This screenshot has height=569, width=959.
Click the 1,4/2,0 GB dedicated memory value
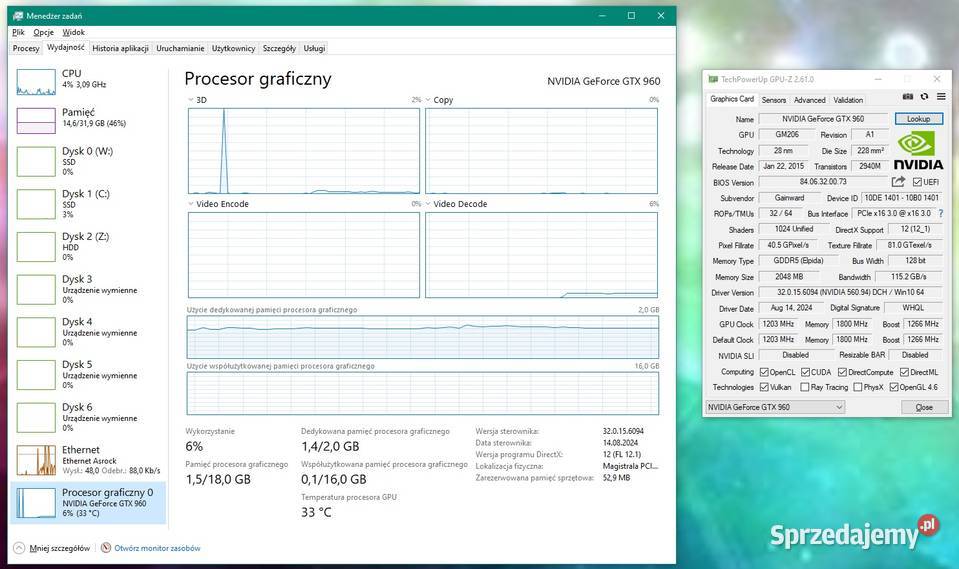pos(330,447)
